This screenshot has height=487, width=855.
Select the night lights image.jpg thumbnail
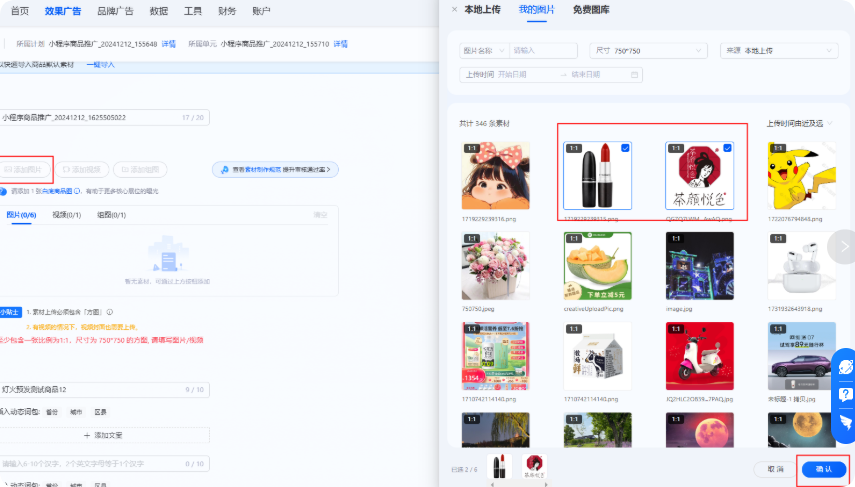pos(700,266)
